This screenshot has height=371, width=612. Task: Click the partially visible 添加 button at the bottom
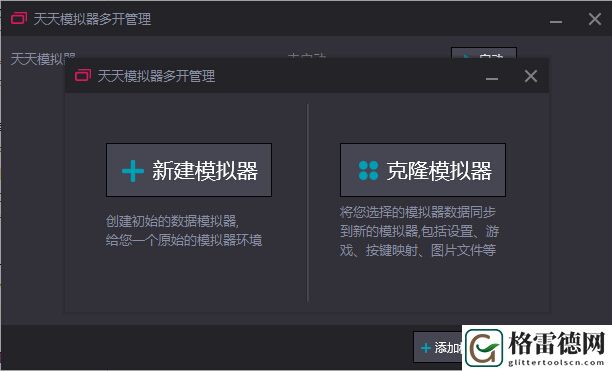coord(438,347)
